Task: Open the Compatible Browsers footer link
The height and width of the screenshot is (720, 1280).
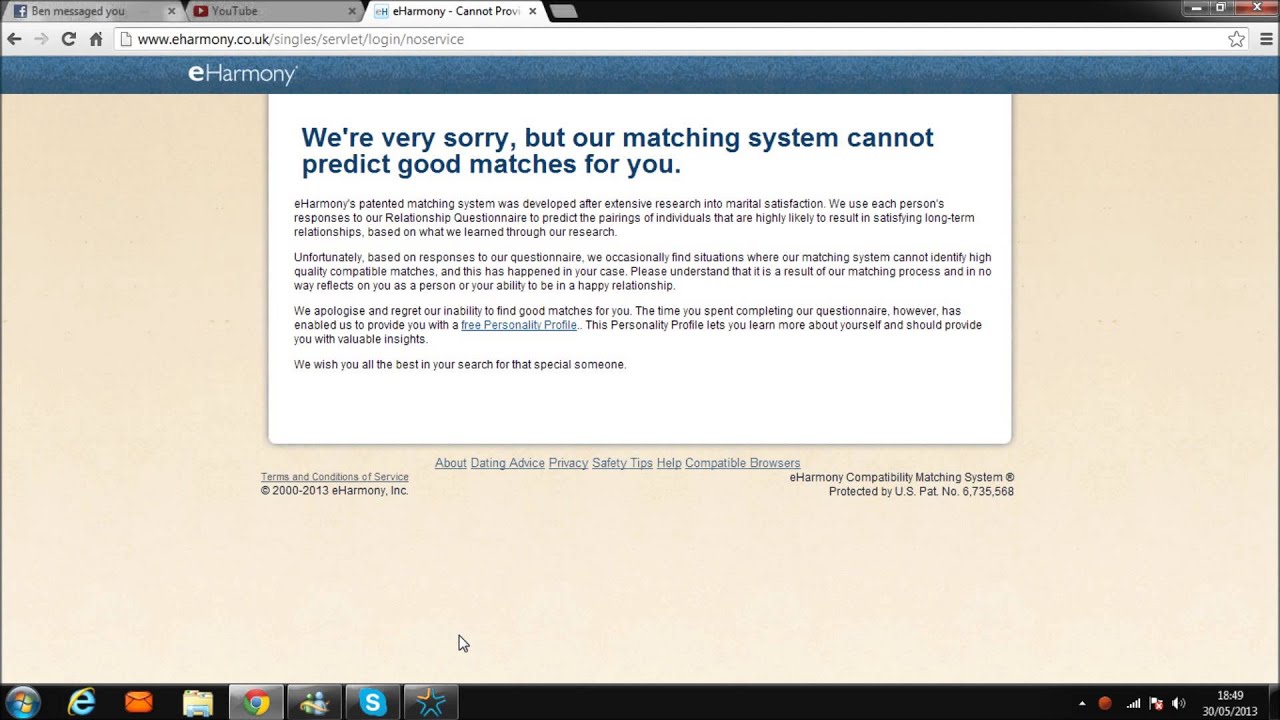Action: [x=742, y=463]
